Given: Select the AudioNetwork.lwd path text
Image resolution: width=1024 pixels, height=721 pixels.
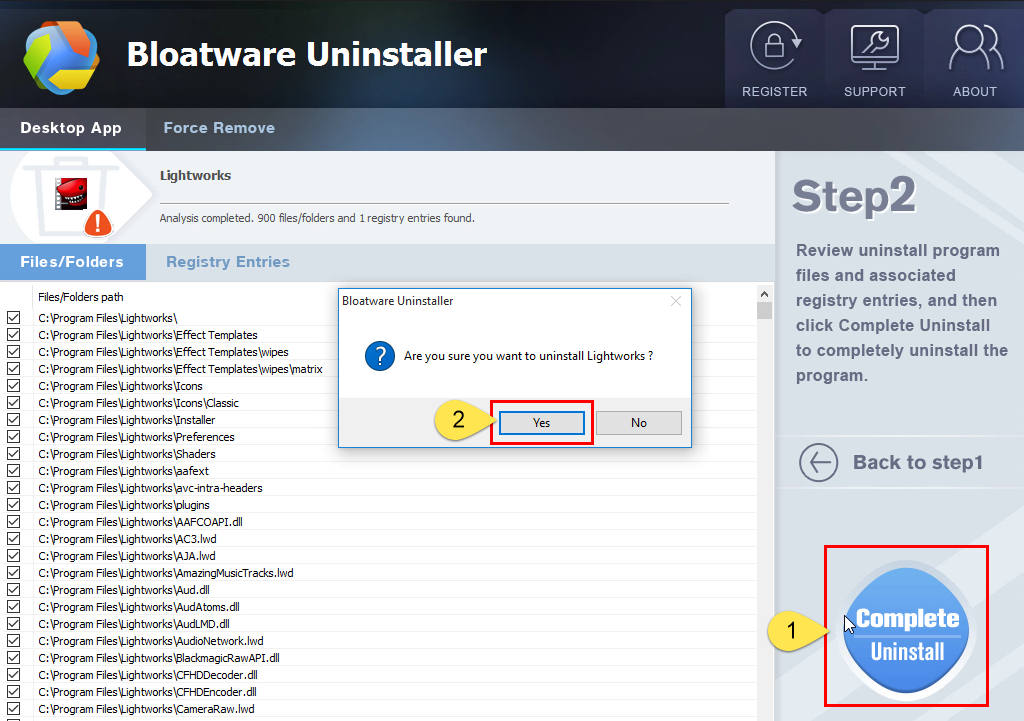Looking at the screenshot, I should click(x=151, y=641).
